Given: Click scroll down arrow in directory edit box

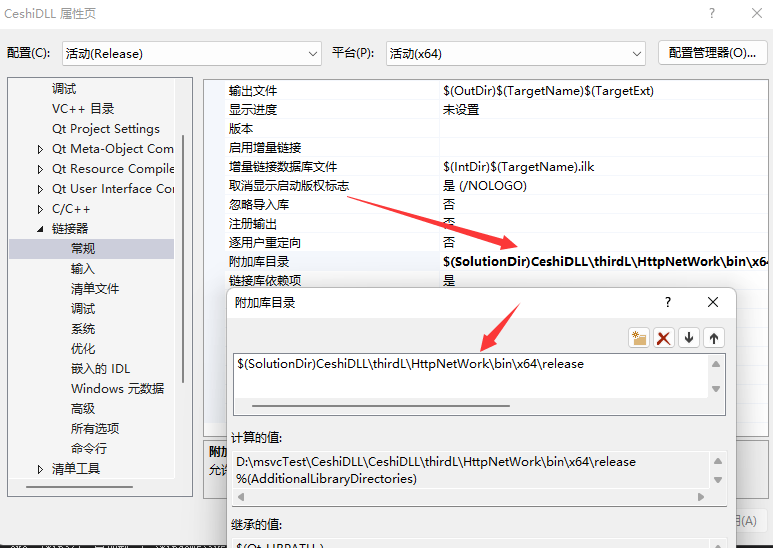Looking at the screenshot, I should coord(716,389).
